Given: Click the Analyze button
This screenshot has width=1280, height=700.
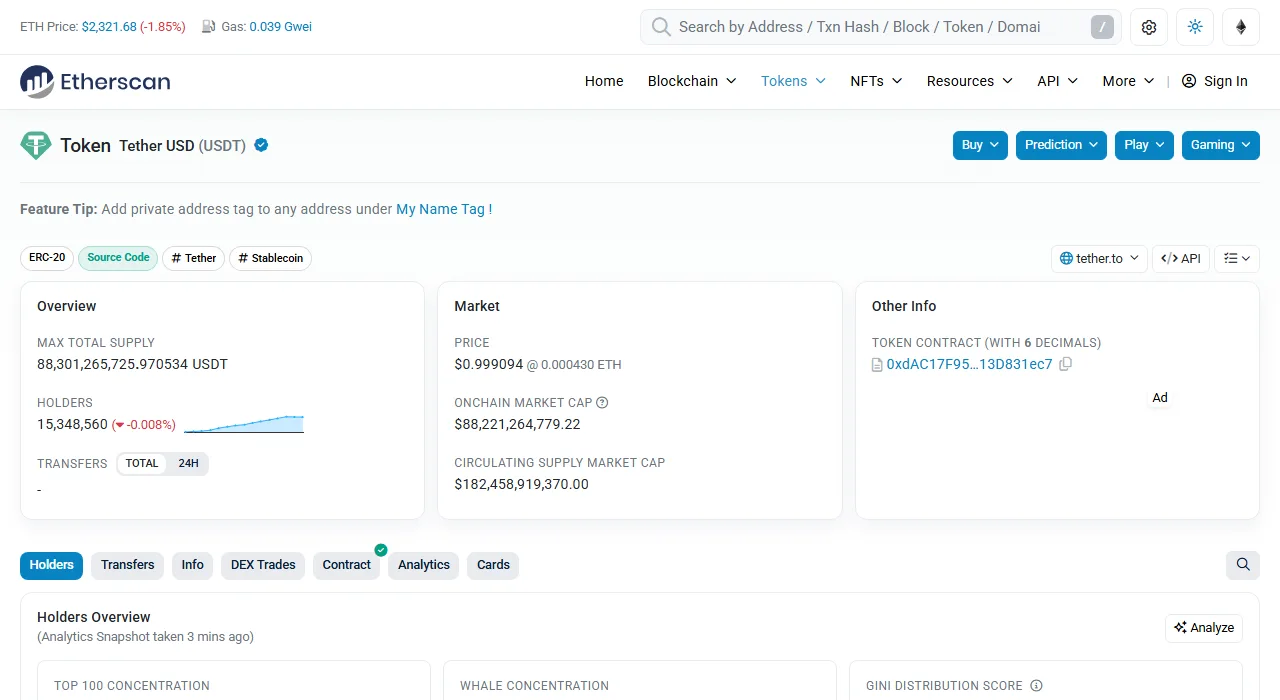Looking at the screenshot, I should coord(1204,628).
